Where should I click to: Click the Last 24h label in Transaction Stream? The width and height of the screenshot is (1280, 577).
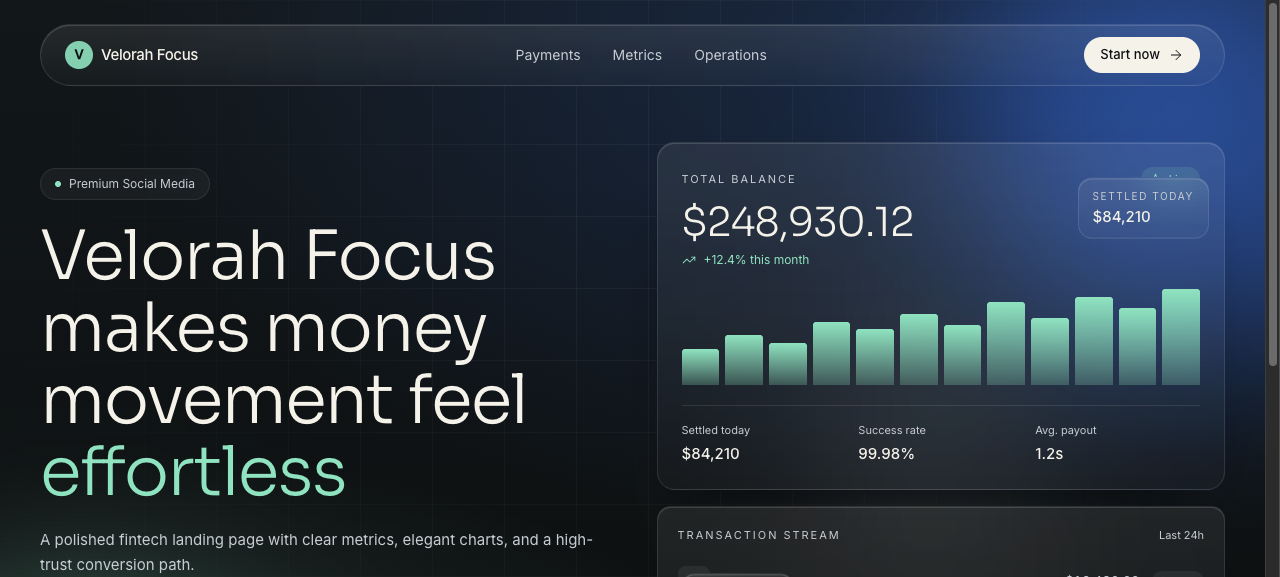[1181, 535]
